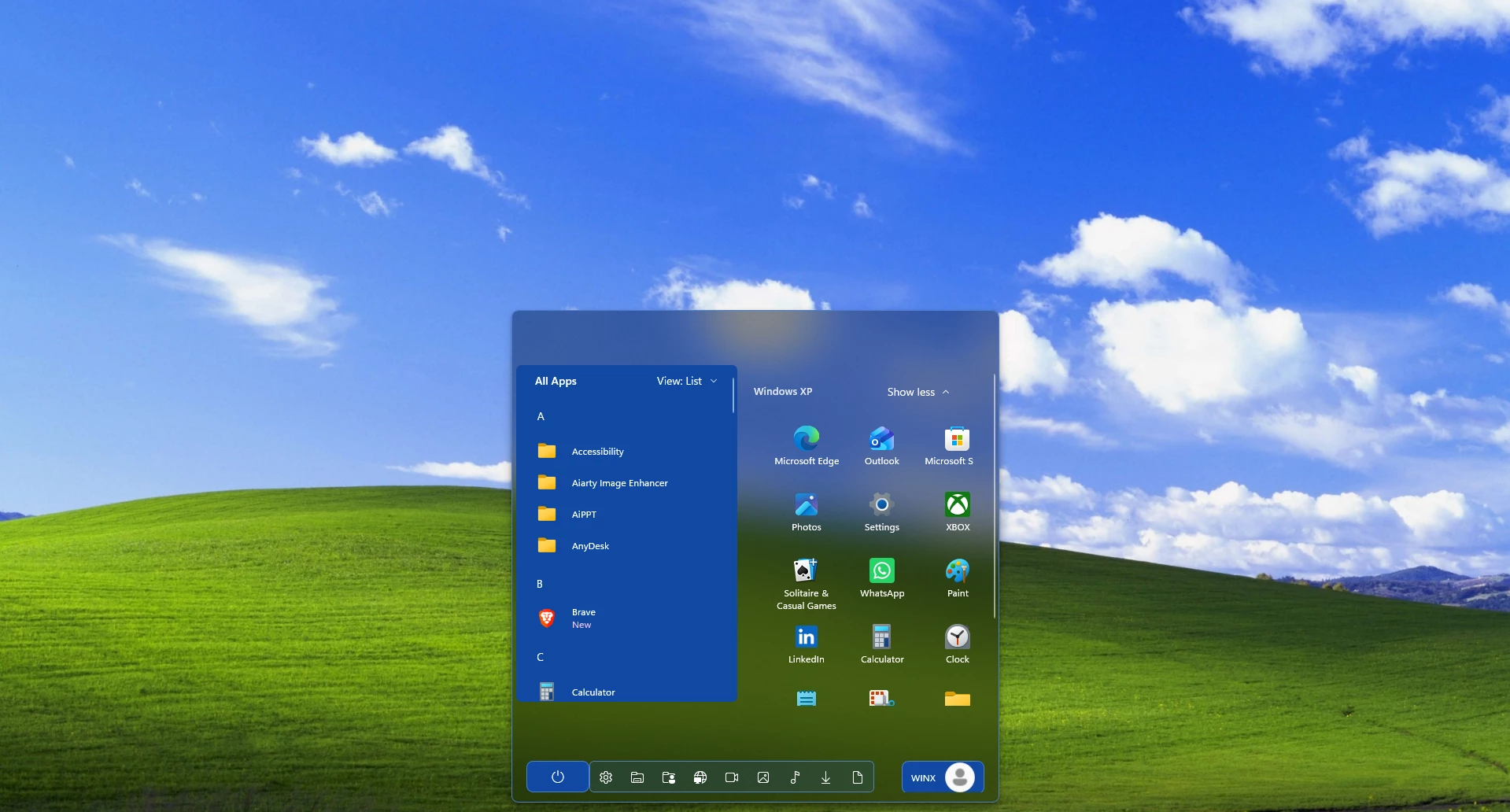Launch Brave from the apps list

[x=626, y=618]
